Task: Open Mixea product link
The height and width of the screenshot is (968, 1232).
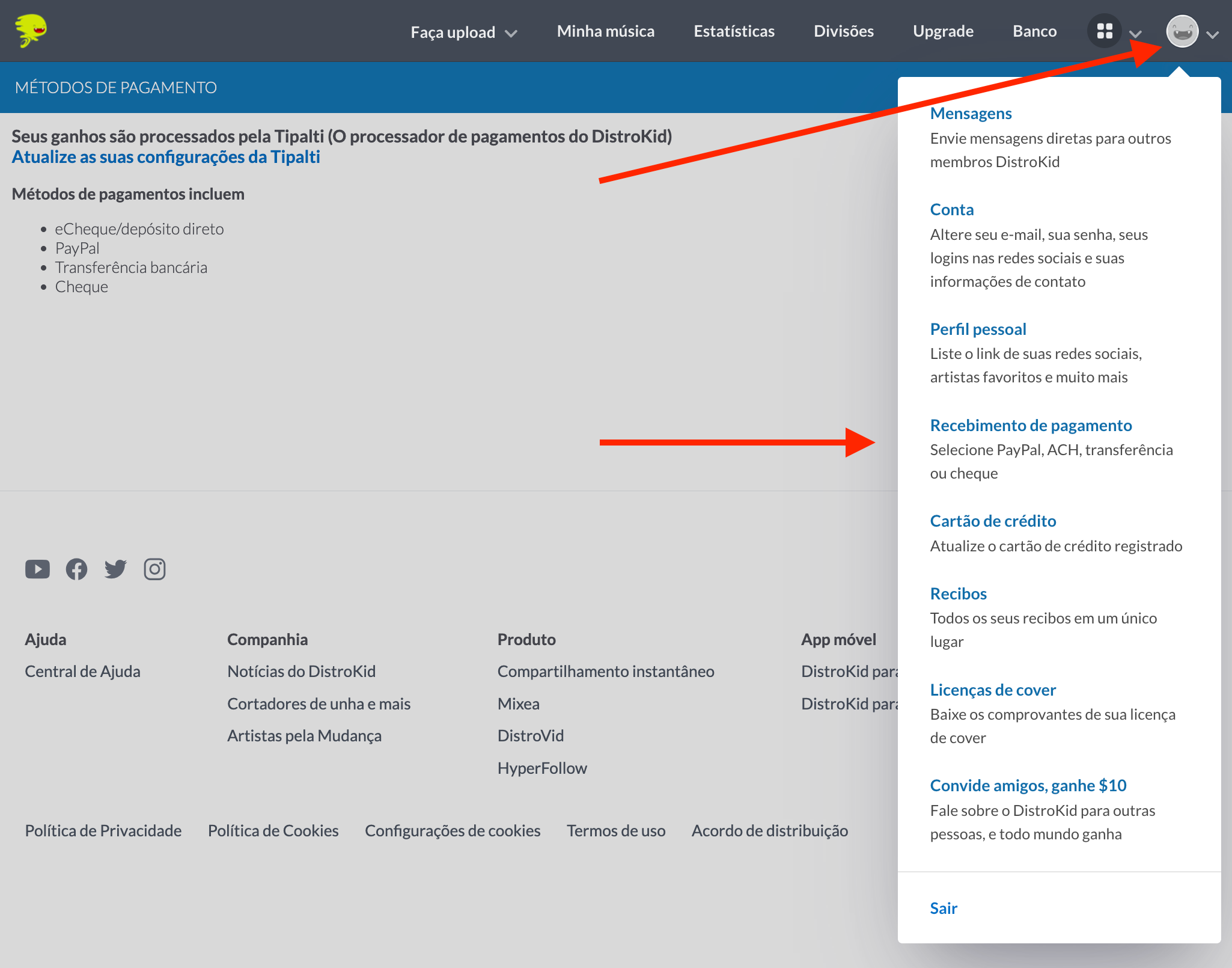Action: point(518,703)
